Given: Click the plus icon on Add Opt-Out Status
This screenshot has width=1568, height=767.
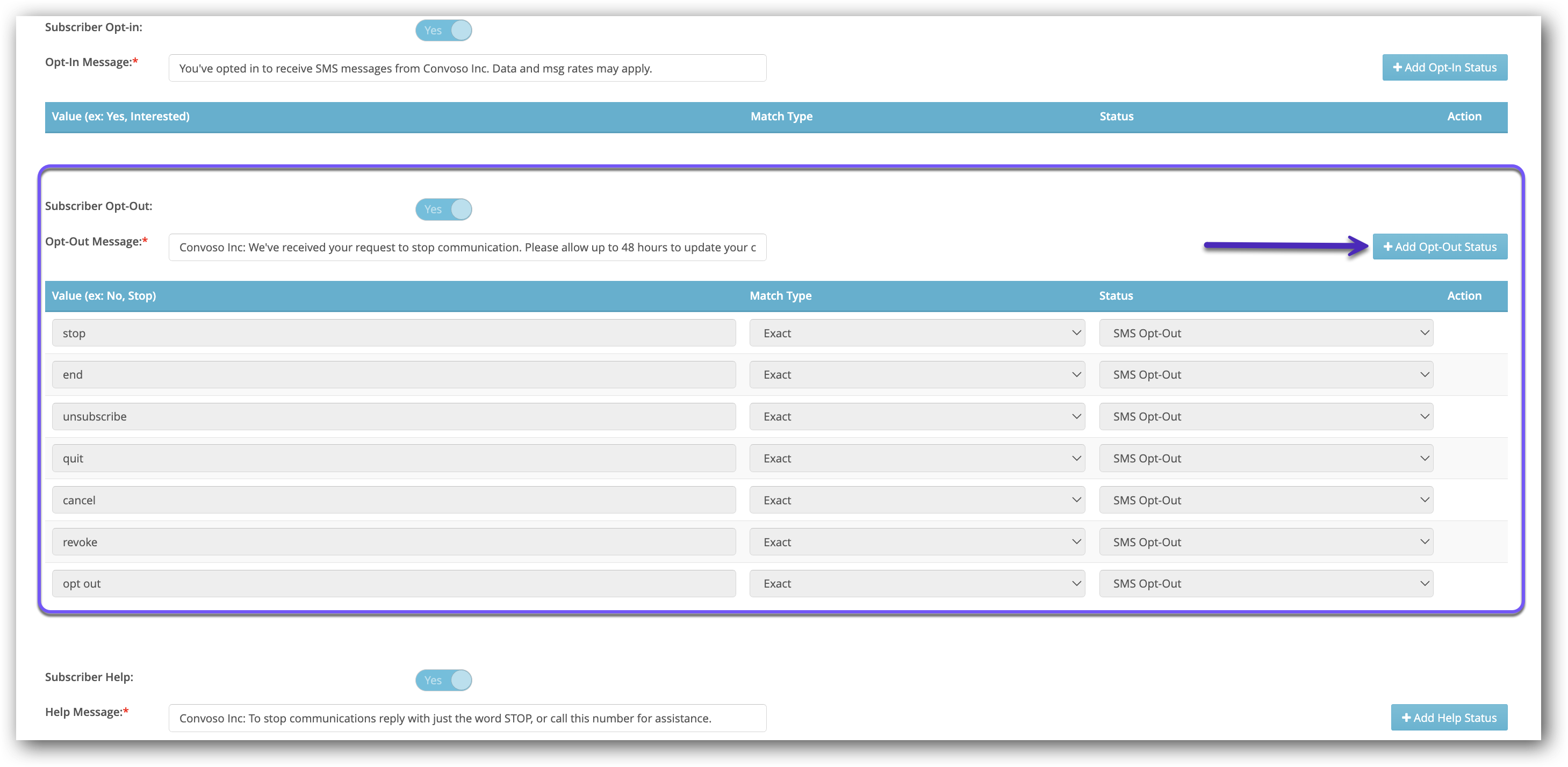Looking at the screenshot, I should tap(1389, 247).
